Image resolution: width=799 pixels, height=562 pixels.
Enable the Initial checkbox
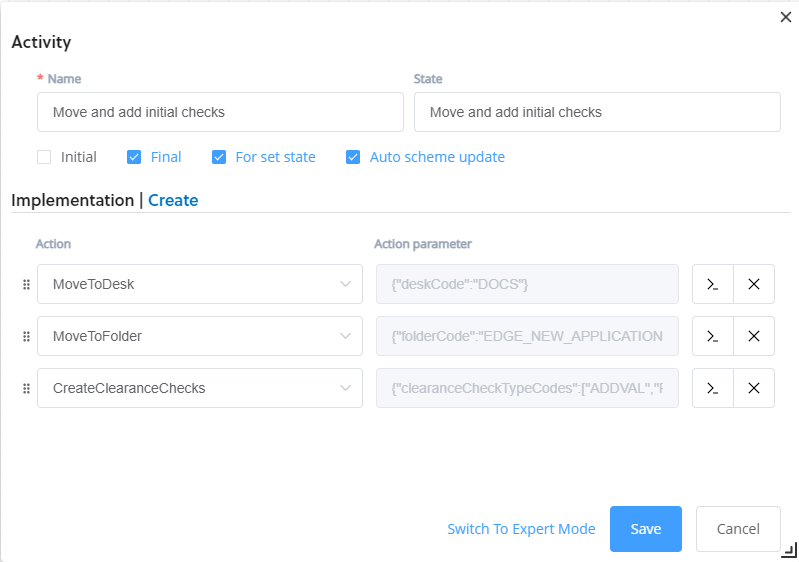pos(44,157)
